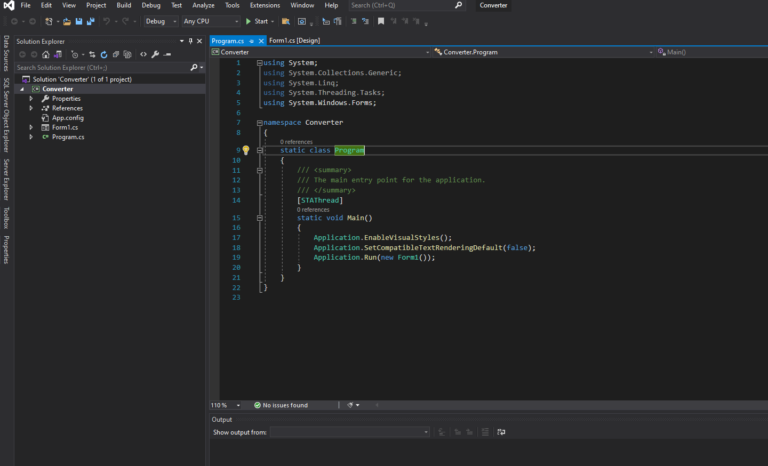The image size is (768, 466).
Task: Click the search magnifier in Solution Explorer
Action: (193, 68)
